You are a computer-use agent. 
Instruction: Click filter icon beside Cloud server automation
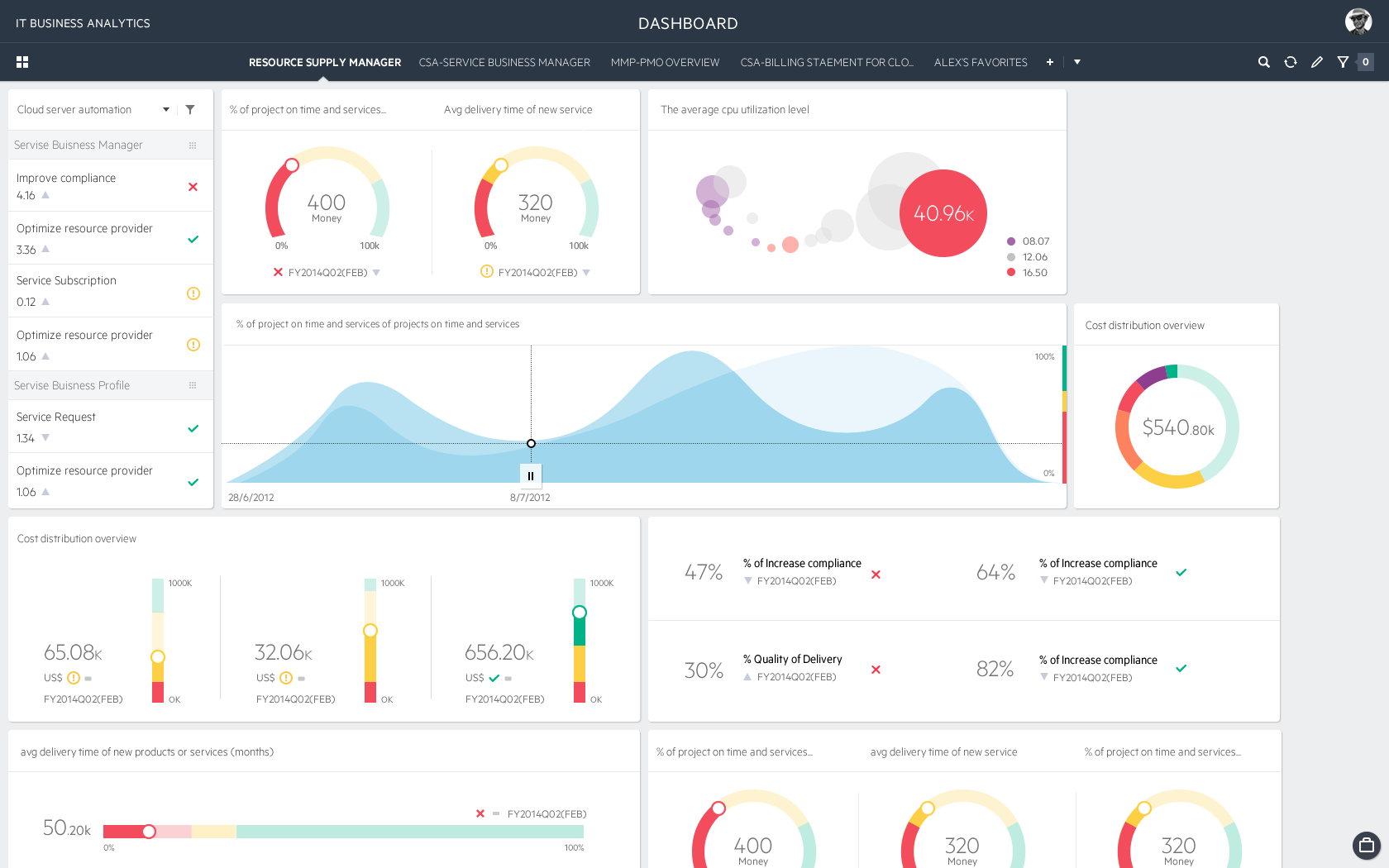click(190, 109)
